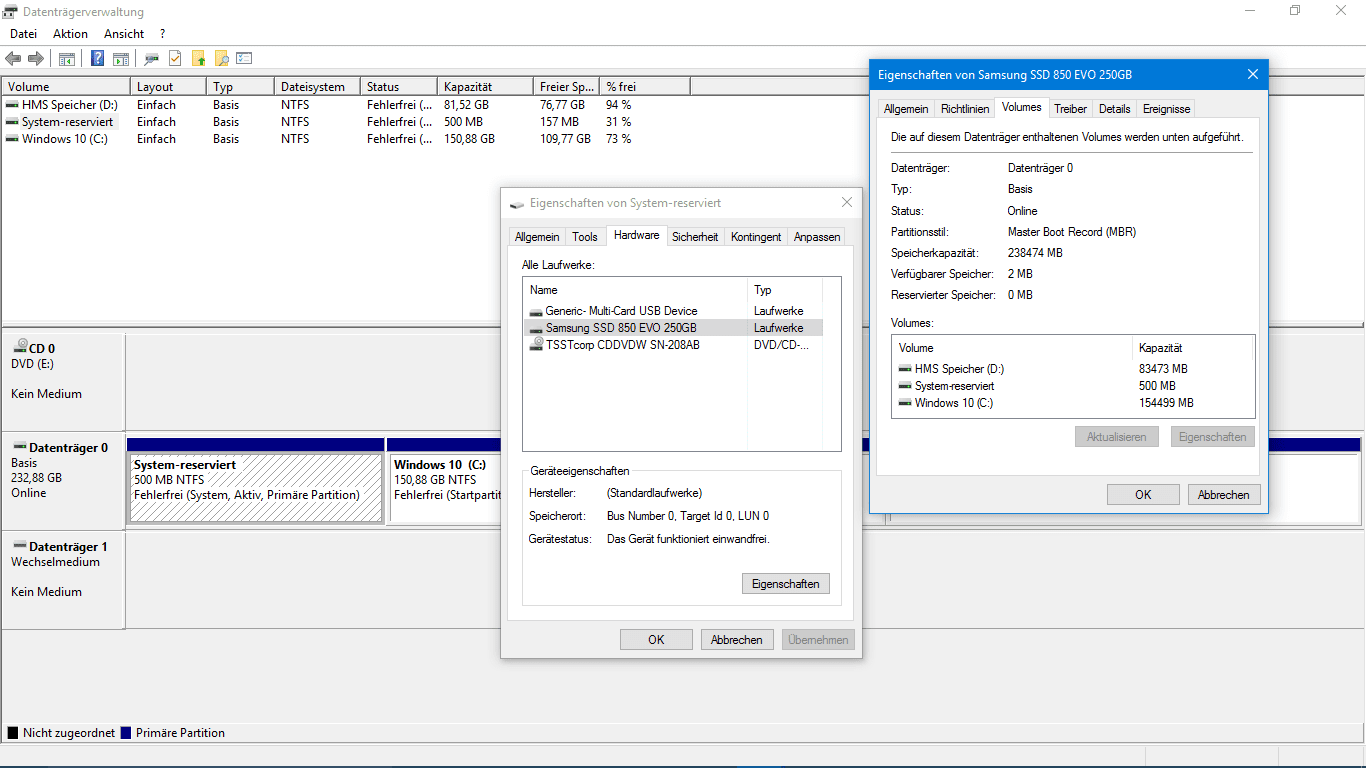
Task: Click the Status column header
Action: click(x=398, y=87)
